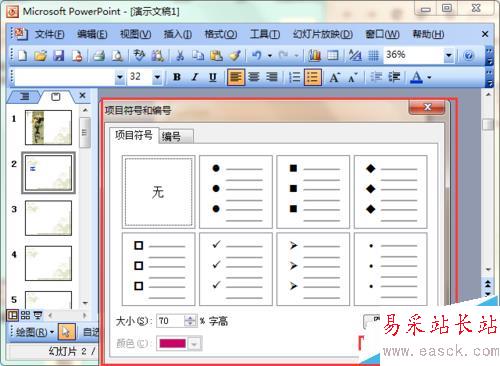
Task: Toggle numbered list formatting
Action: tap(295, 77)
